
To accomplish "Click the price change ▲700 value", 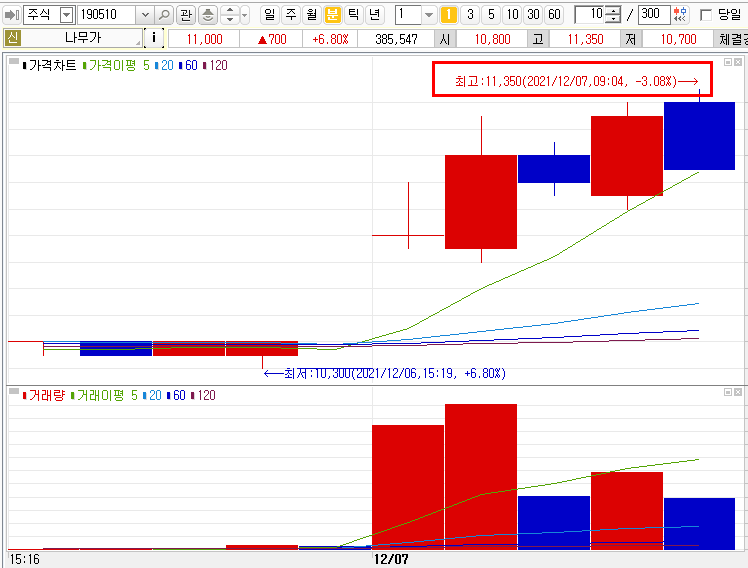I will coord(272,39).
